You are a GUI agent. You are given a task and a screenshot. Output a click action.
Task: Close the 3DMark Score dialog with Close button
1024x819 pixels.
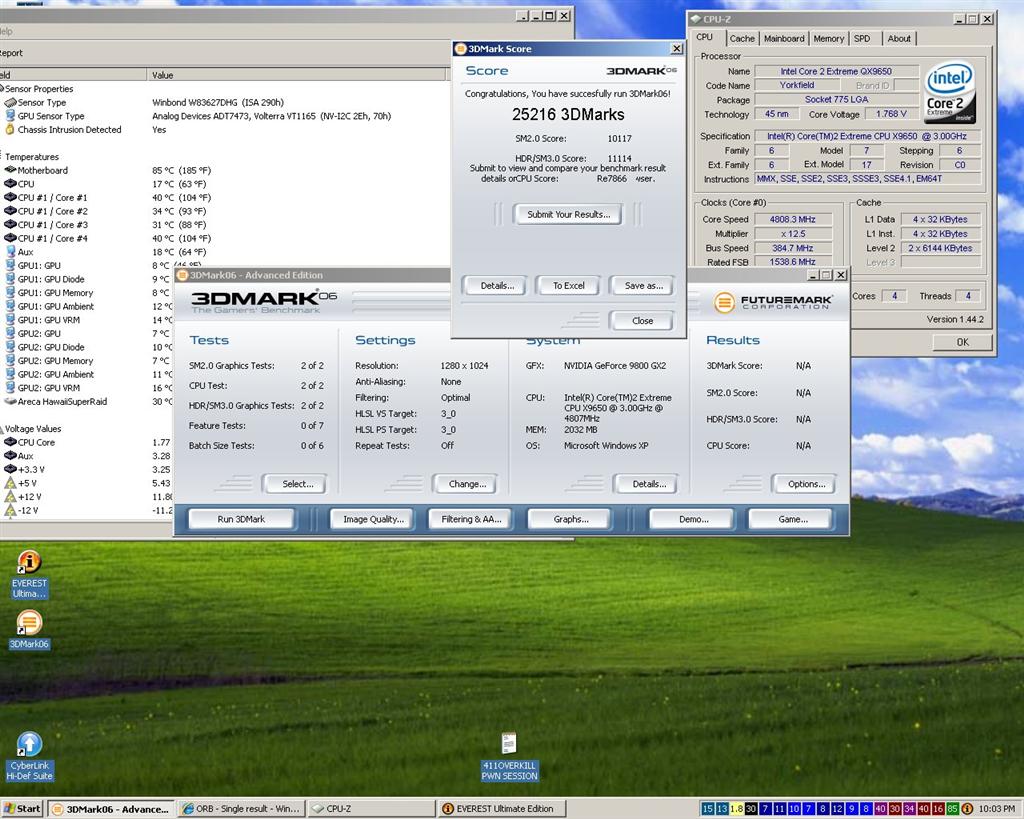click(642, 321)
